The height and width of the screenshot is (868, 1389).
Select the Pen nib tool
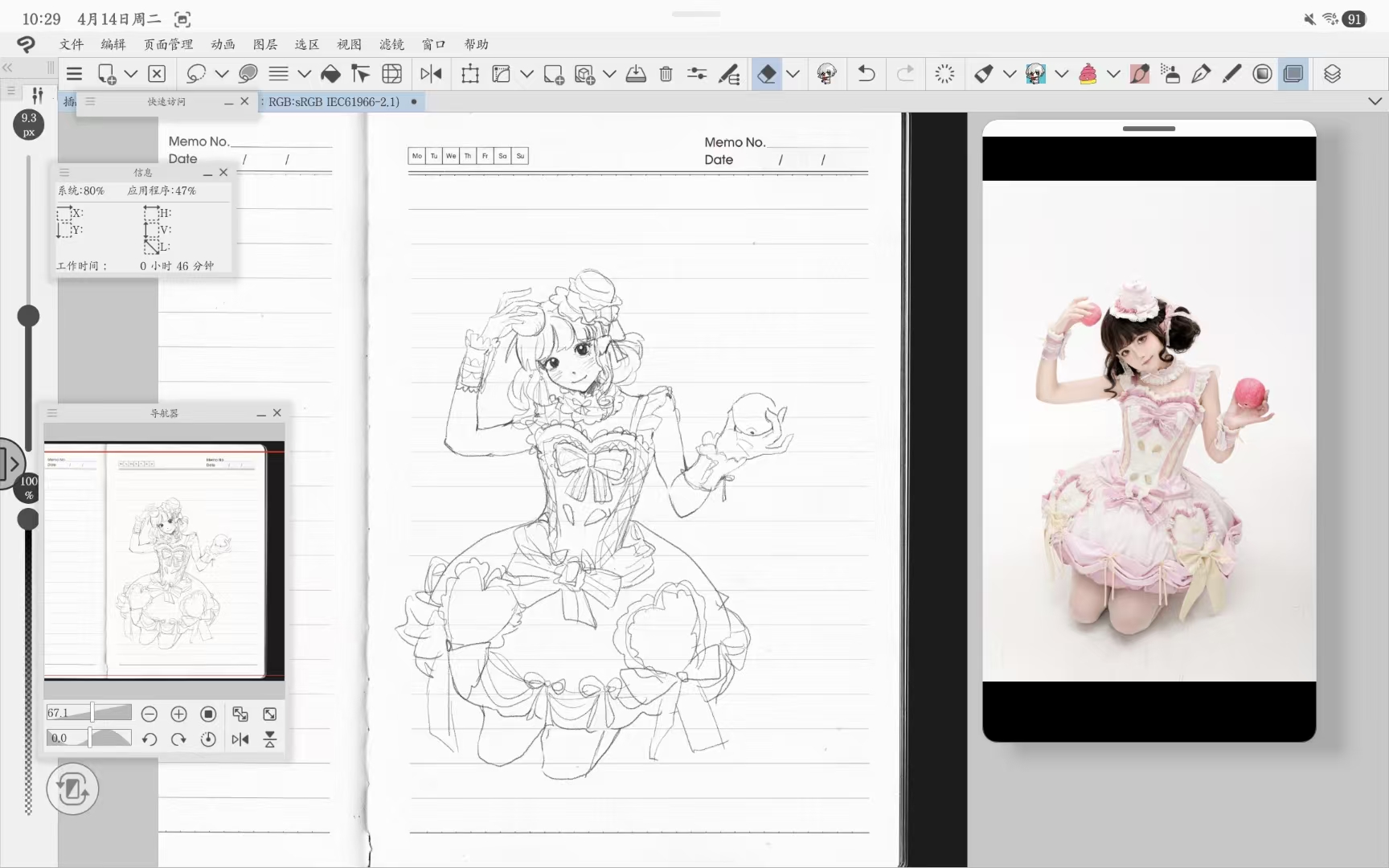(1200, 74)
